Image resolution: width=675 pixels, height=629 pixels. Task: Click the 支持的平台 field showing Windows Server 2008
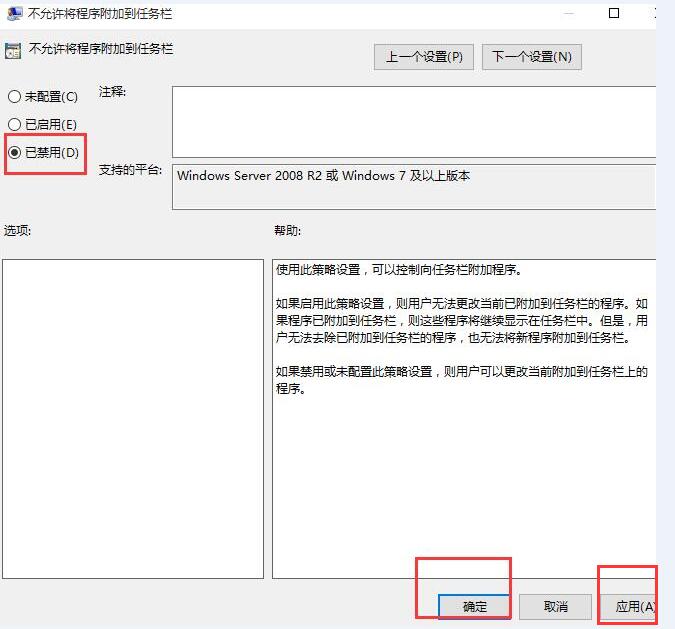pyautogui.click(x=412, y=186)
